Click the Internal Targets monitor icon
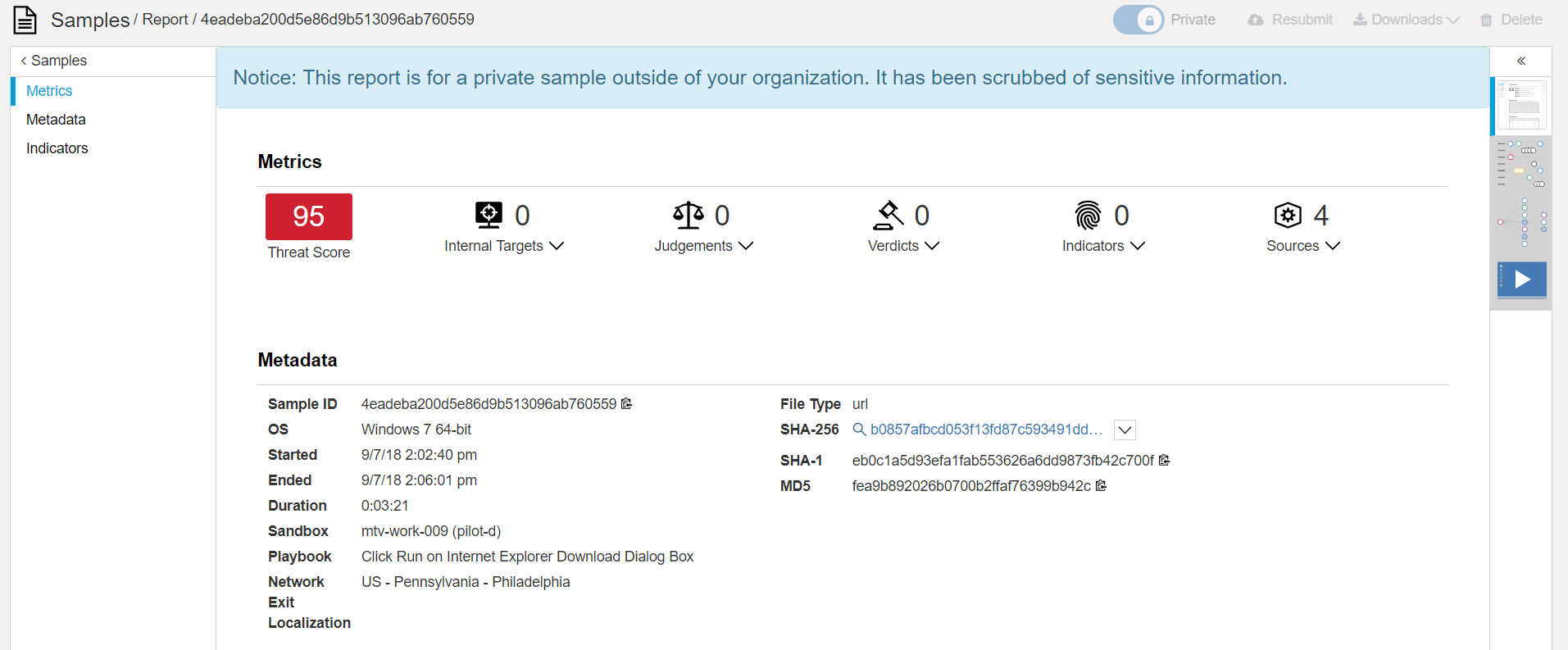This screenshot has height=650, width=1568. click(489, 215)
